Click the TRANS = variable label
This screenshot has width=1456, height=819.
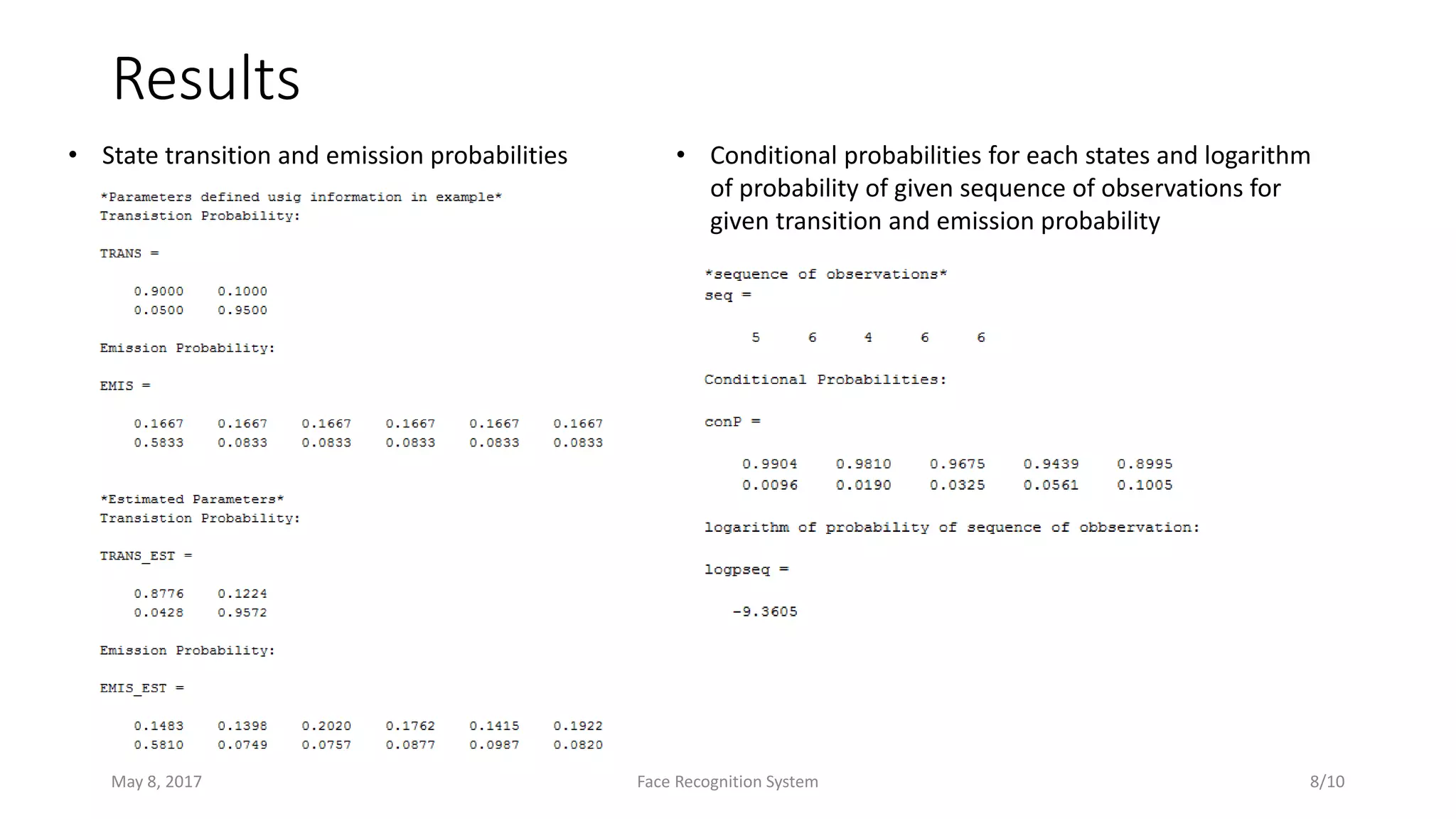coord(129,253)
